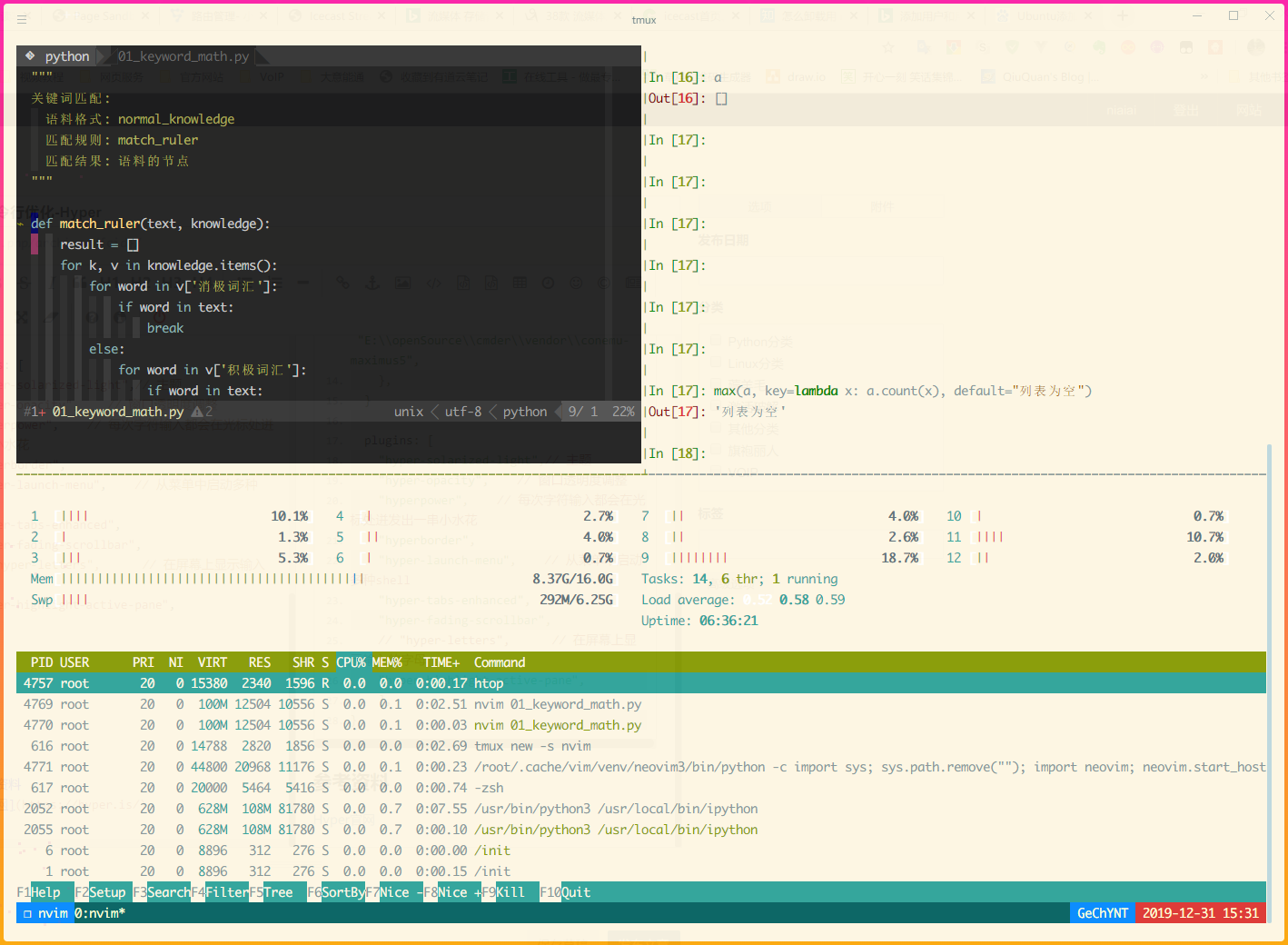Click the tmux session square icon
This screenshot has width=1288, height=945.
[x=27, y=913]
